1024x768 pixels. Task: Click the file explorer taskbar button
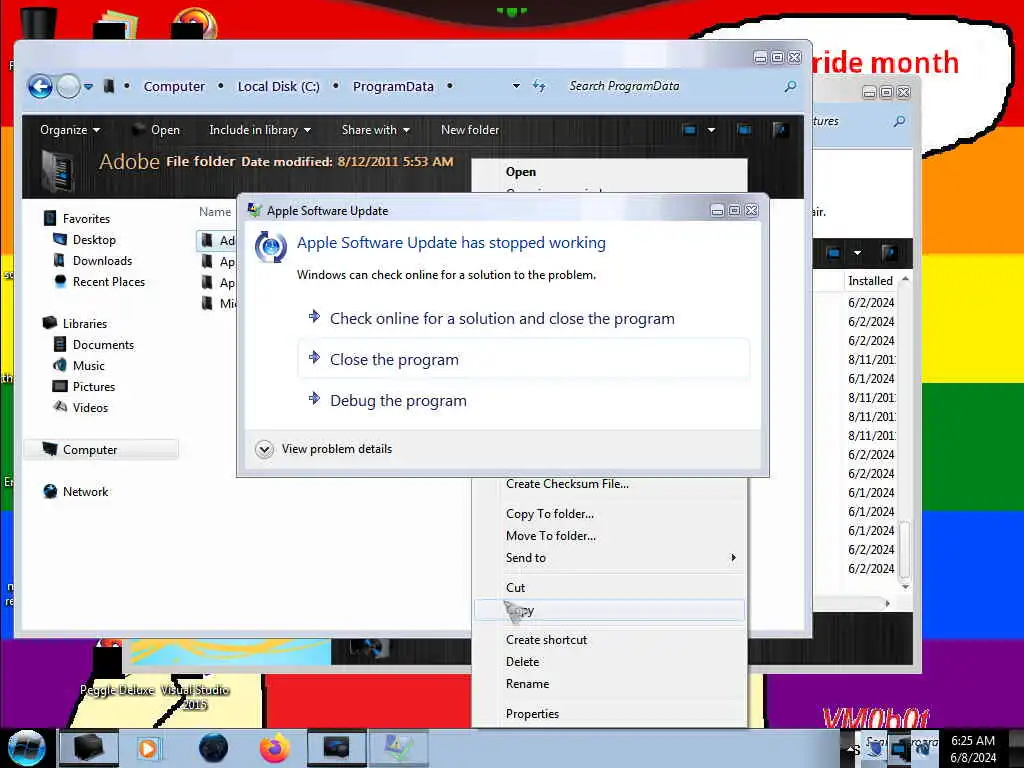pos(89,748)
